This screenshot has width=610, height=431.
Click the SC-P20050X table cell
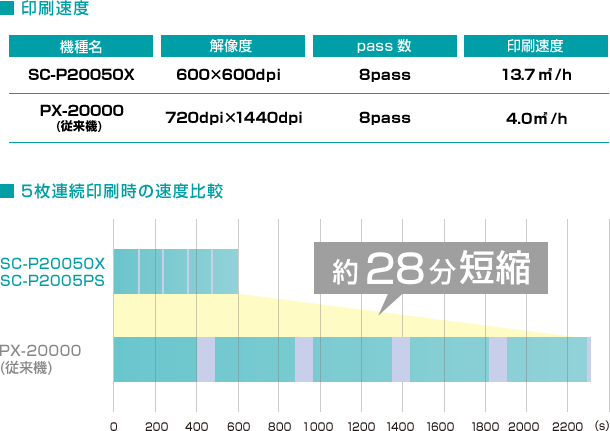81,75
